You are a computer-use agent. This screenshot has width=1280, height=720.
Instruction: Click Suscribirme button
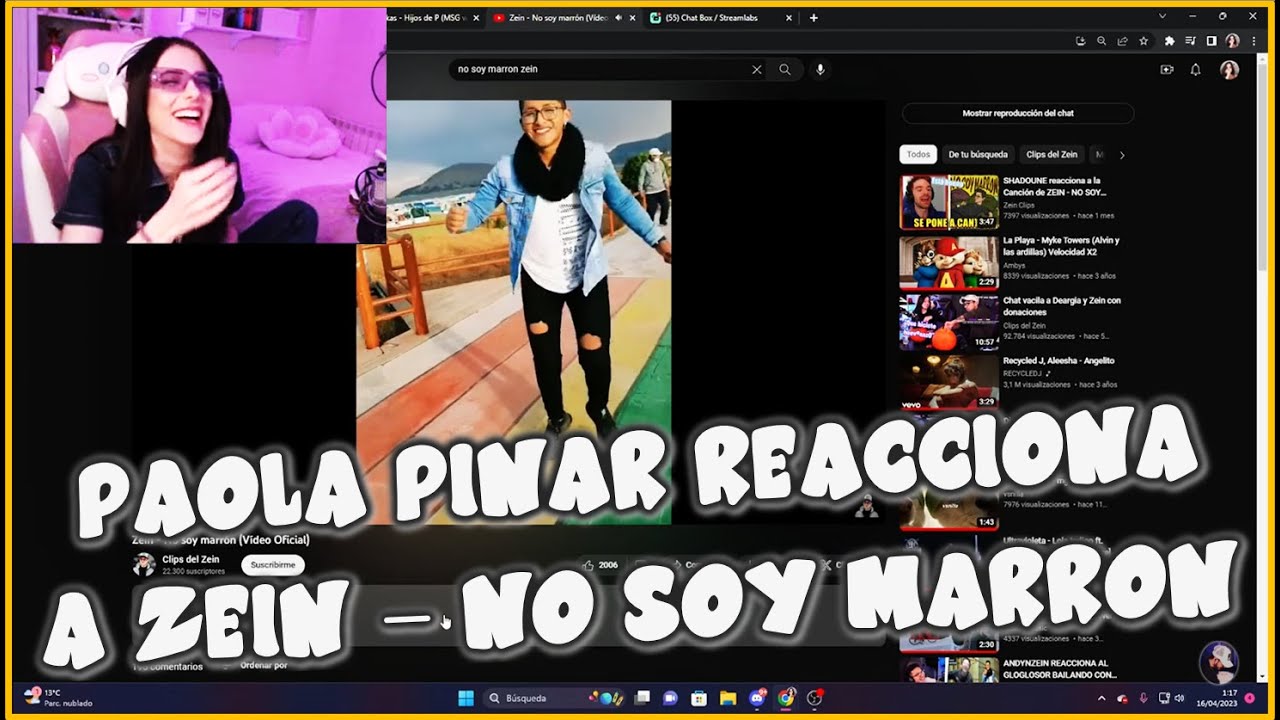click(x=273, y=565)
